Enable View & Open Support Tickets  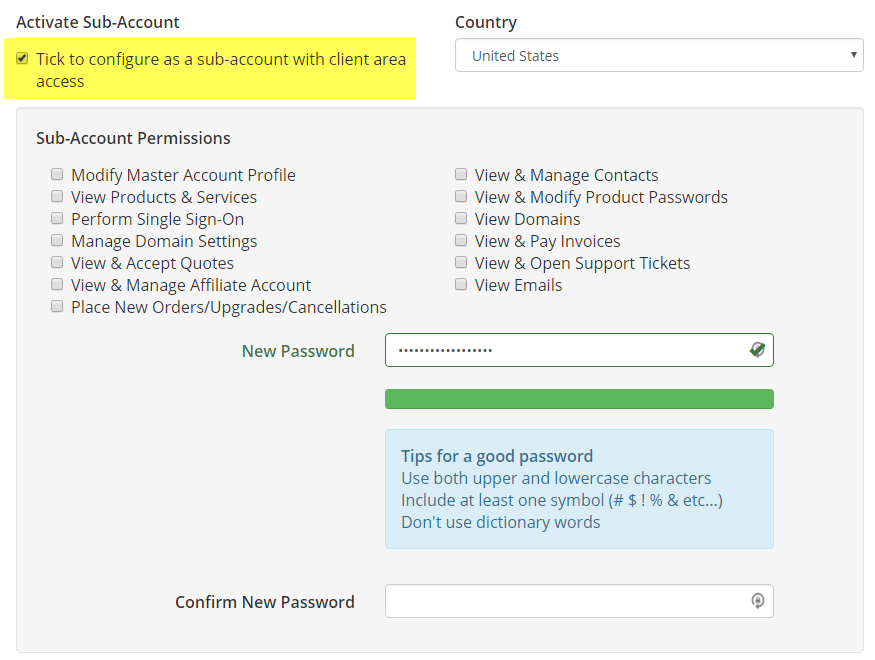tap(461, 262)
